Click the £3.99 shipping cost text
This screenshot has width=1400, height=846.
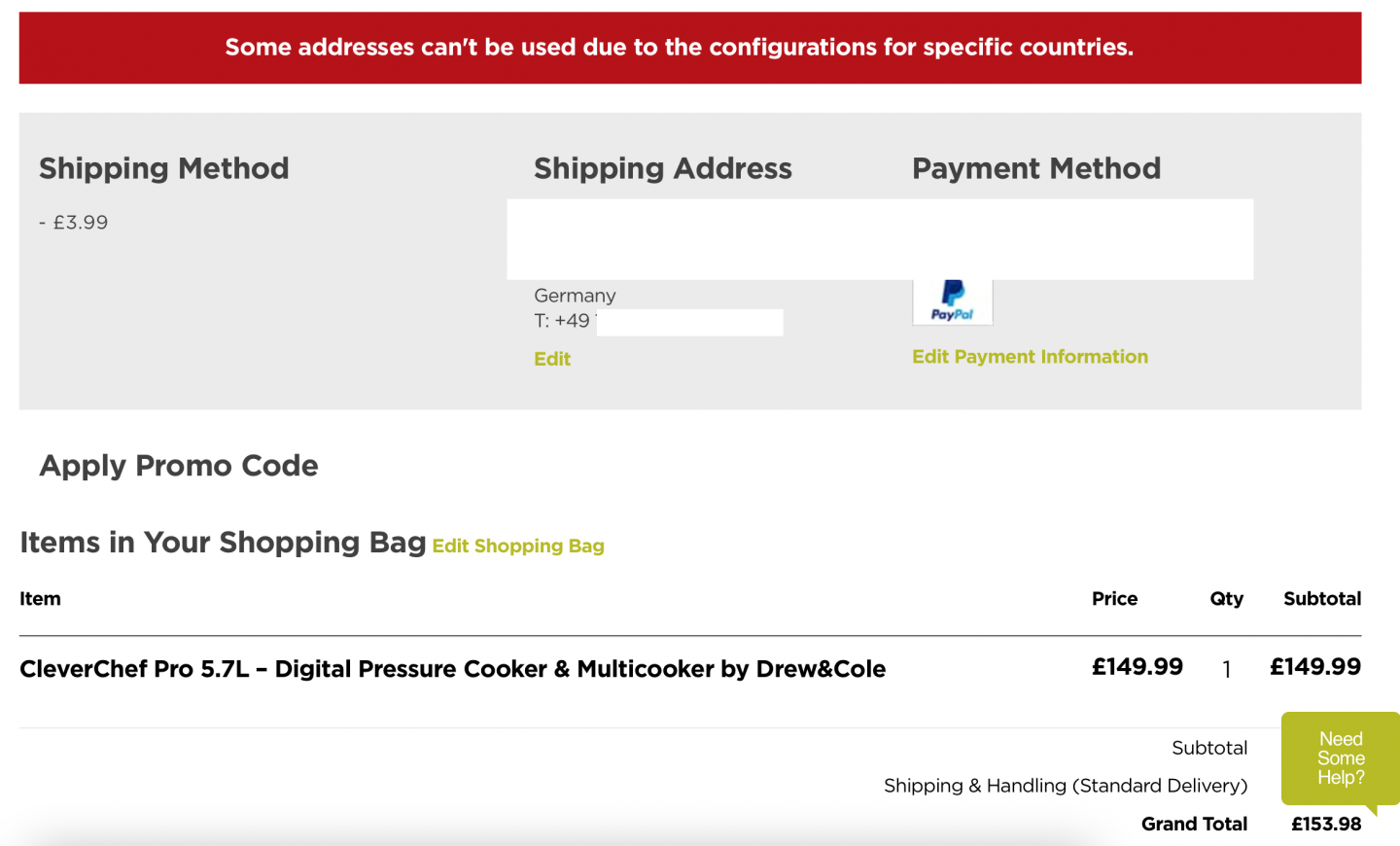74,223
